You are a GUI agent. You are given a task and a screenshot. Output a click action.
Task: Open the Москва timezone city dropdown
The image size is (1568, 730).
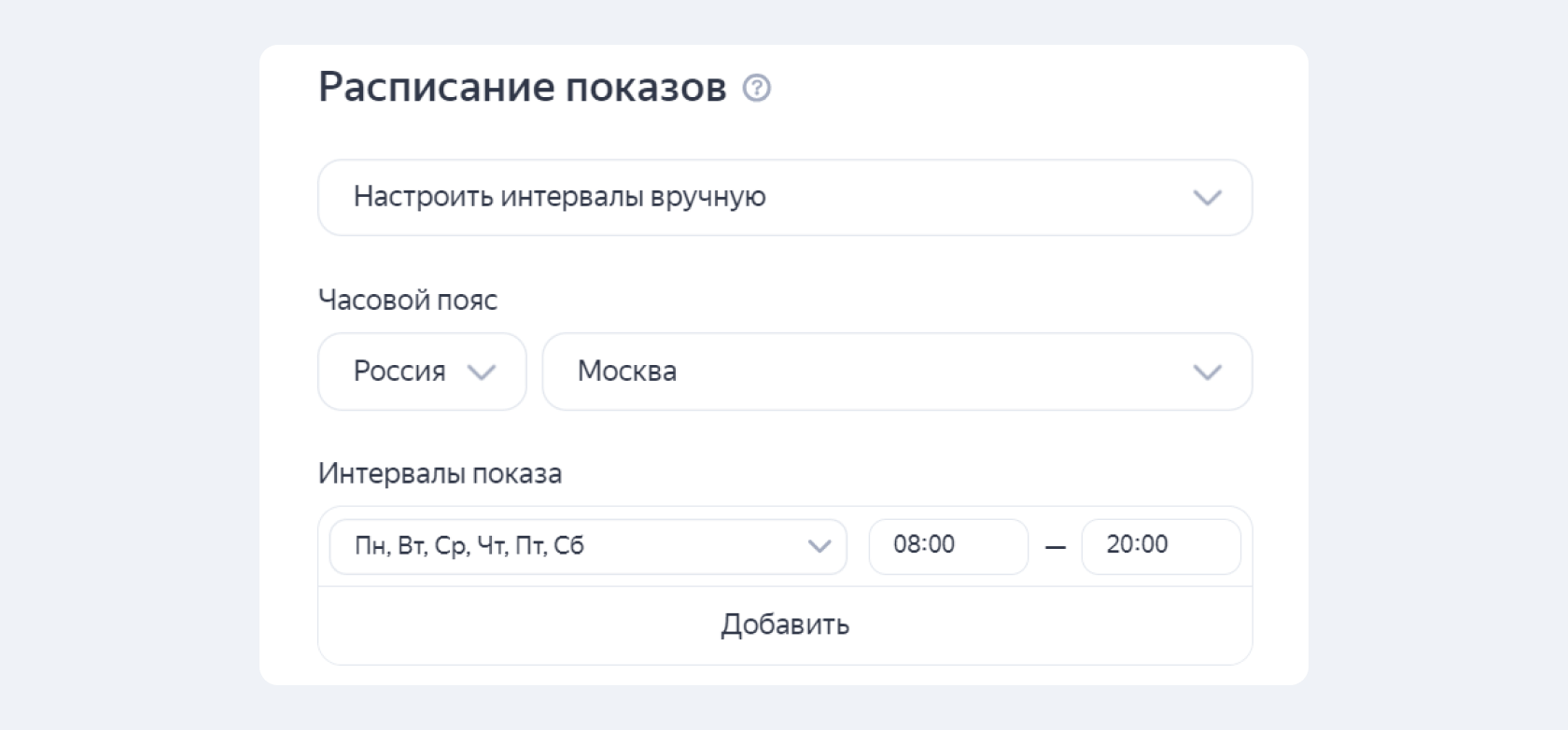(x=897, y=372)
